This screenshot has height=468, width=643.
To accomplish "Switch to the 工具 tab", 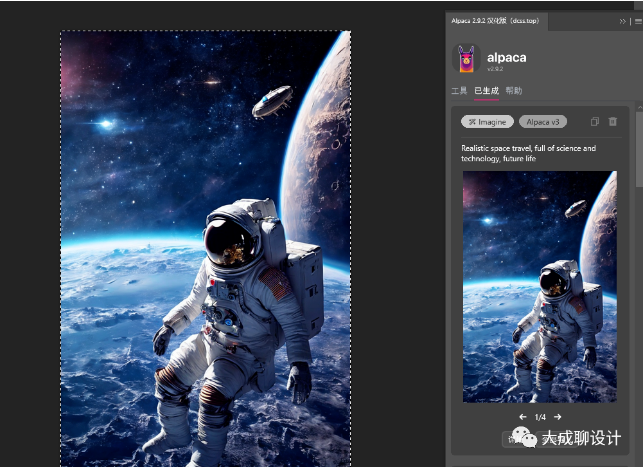I will tap(459, 91).
